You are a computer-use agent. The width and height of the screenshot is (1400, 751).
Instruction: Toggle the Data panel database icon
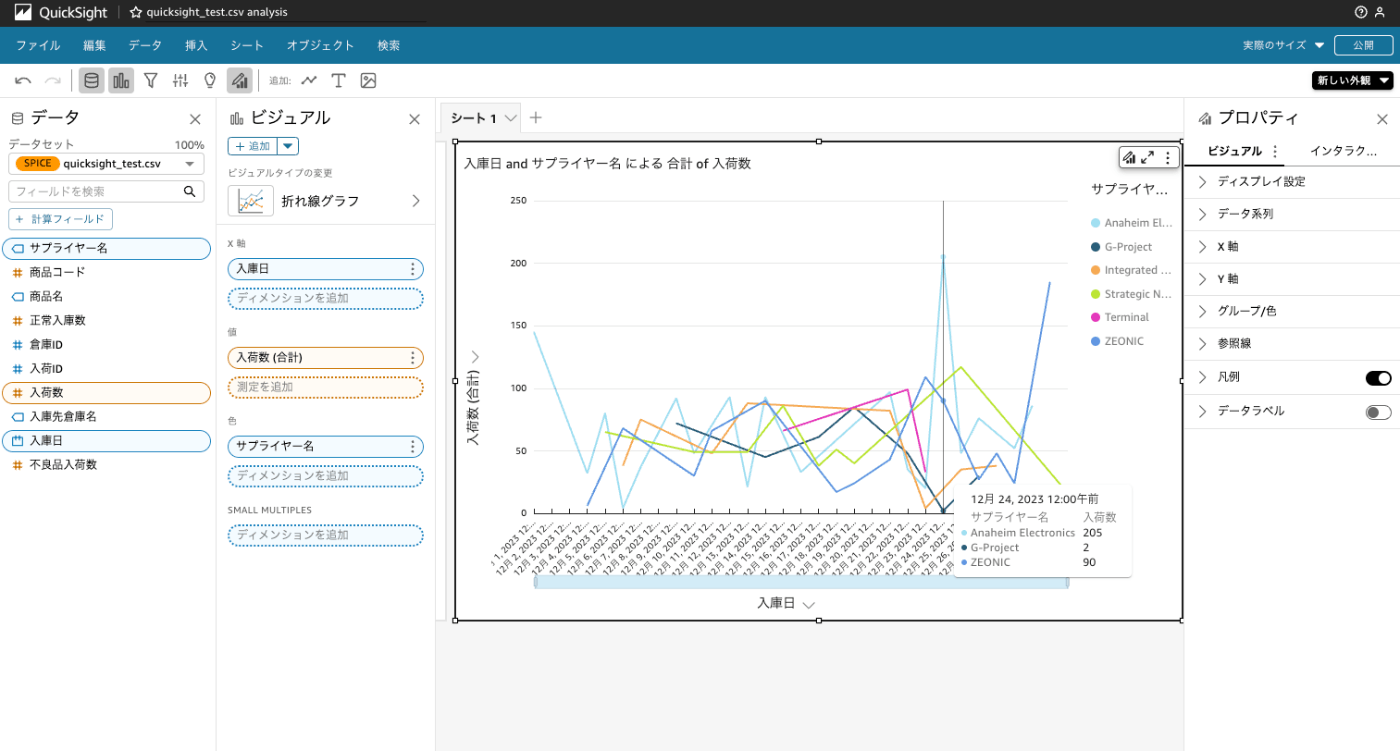[91, 81]
